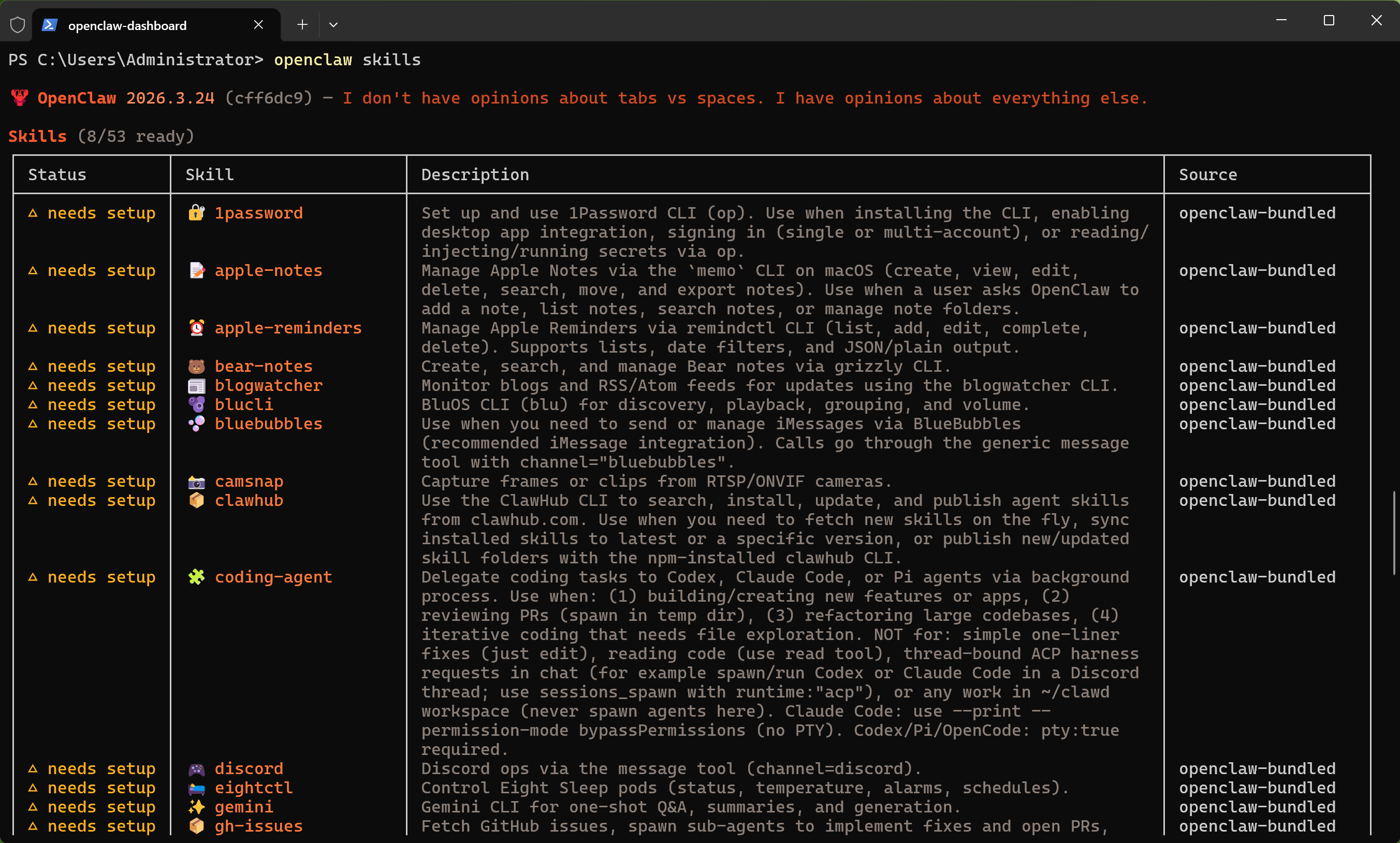Screen dimensions: 1400x843
Task: Open a new terminal tab
Action: tap(302, 25)
